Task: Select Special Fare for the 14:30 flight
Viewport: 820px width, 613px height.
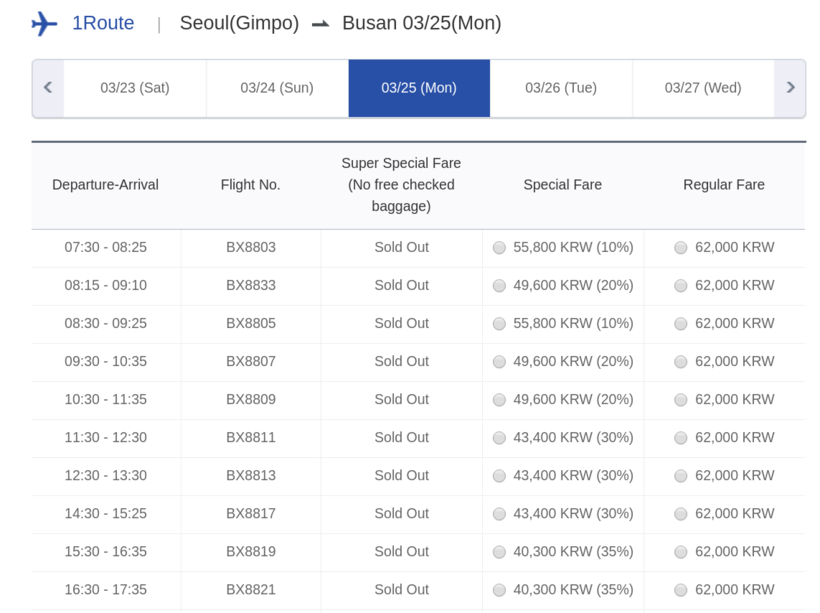Action: click(x=500, y=514)
